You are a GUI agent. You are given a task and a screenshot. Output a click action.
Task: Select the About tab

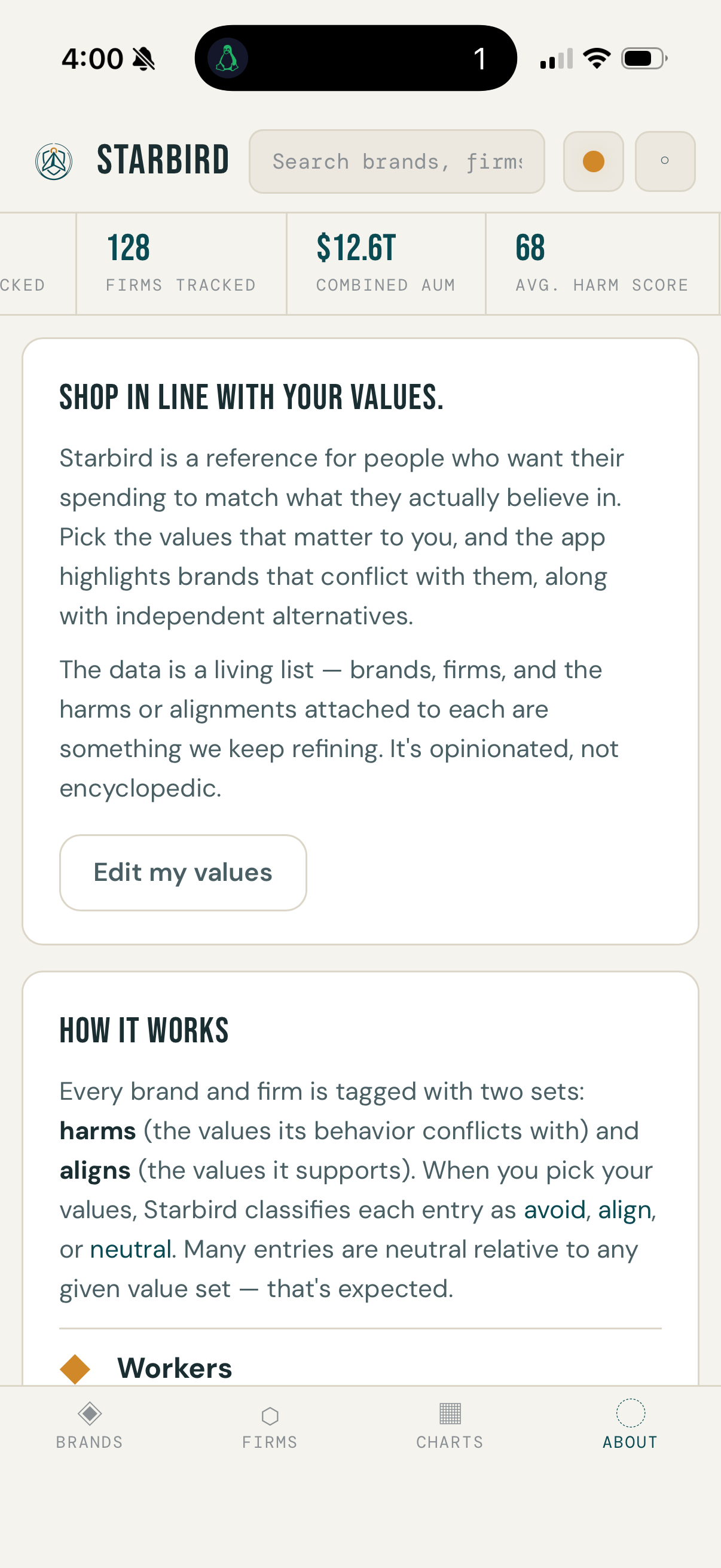pyautogui.click(x=630, y=1425)
